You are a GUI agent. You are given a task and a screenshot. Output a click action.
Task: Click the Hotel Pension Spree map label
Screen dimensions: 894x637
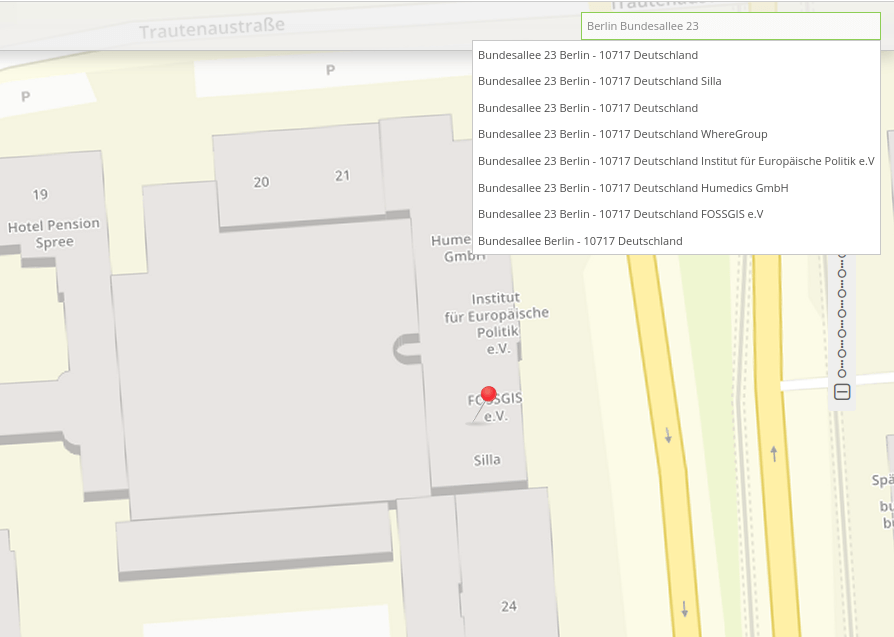point(54,234)
